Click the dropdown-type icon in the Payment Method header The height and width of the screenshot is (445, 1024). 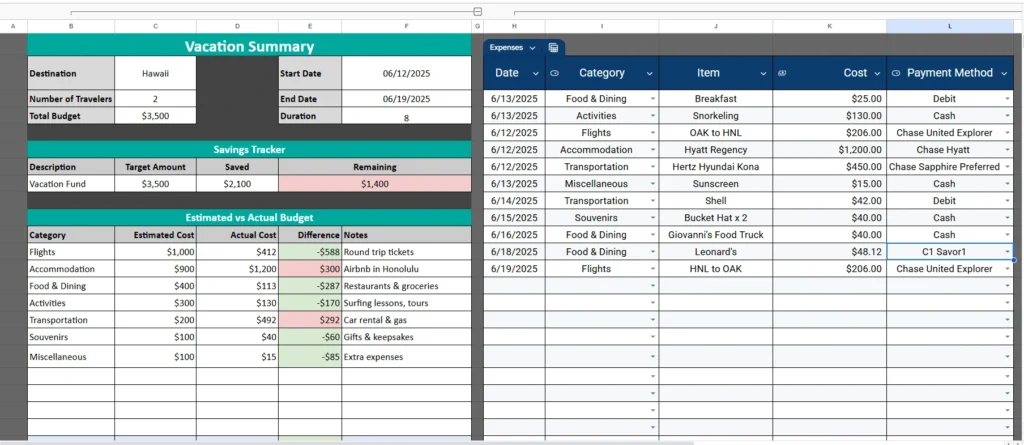[x=895, y=73]
